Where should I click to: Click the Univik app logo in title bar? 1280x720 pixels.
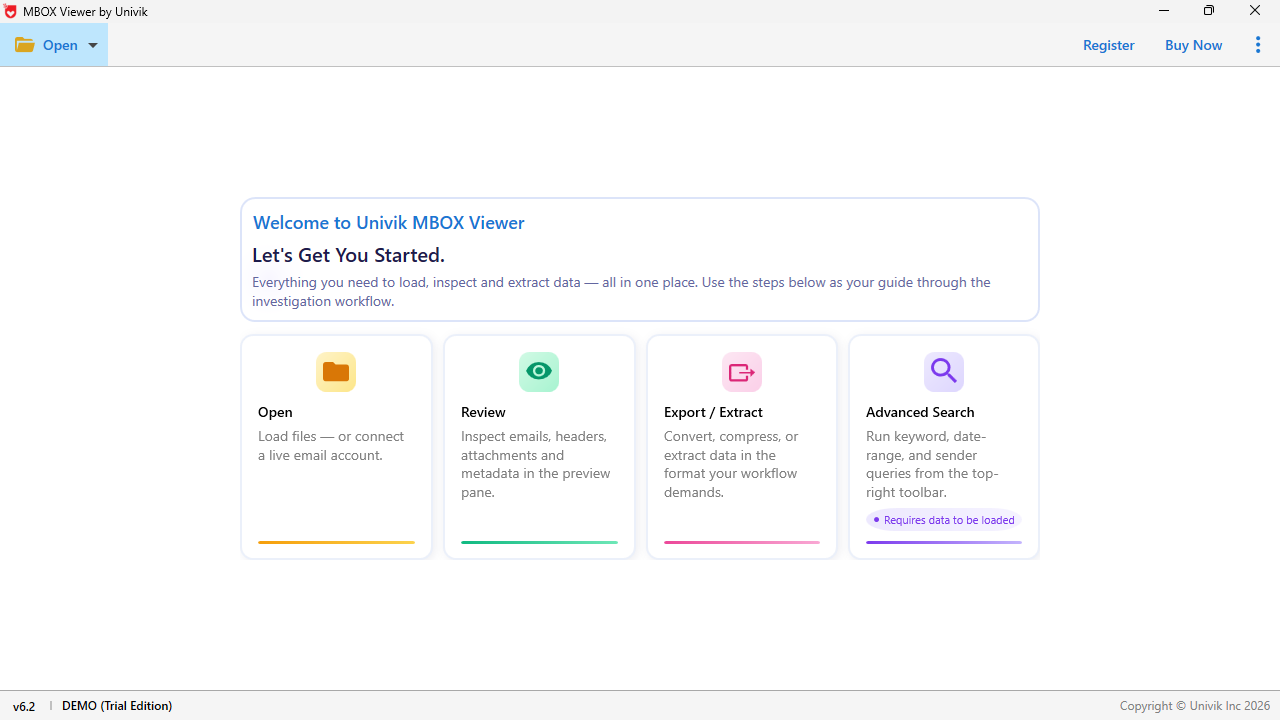click(x=11, y=11)
